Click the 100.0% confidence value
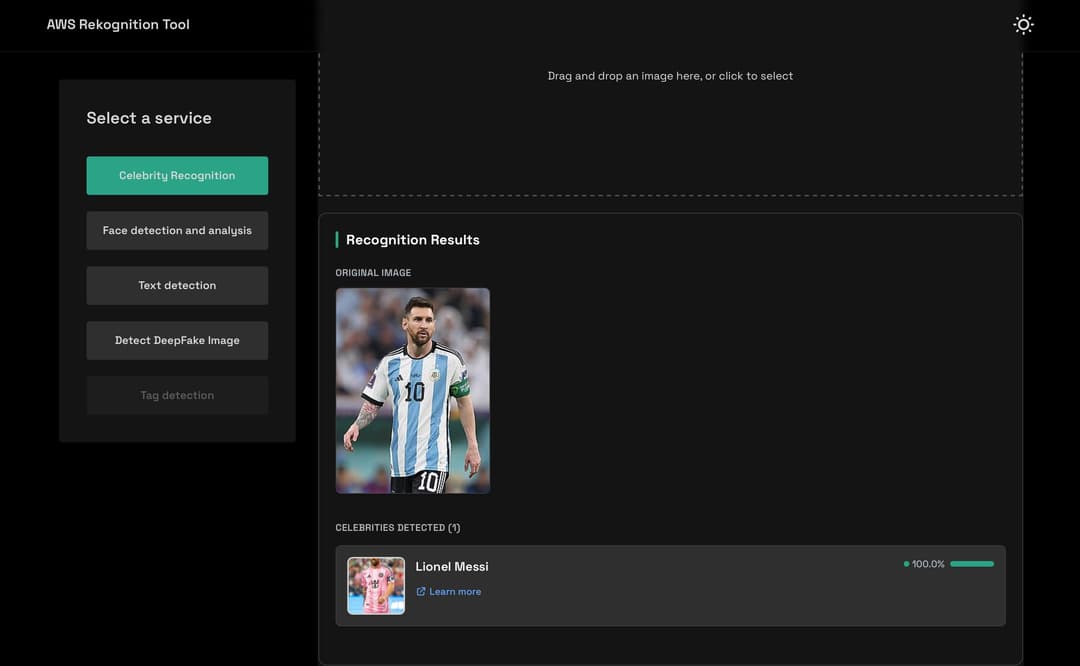The width and height of the screenshot is (1080, 666). (928, 564)
